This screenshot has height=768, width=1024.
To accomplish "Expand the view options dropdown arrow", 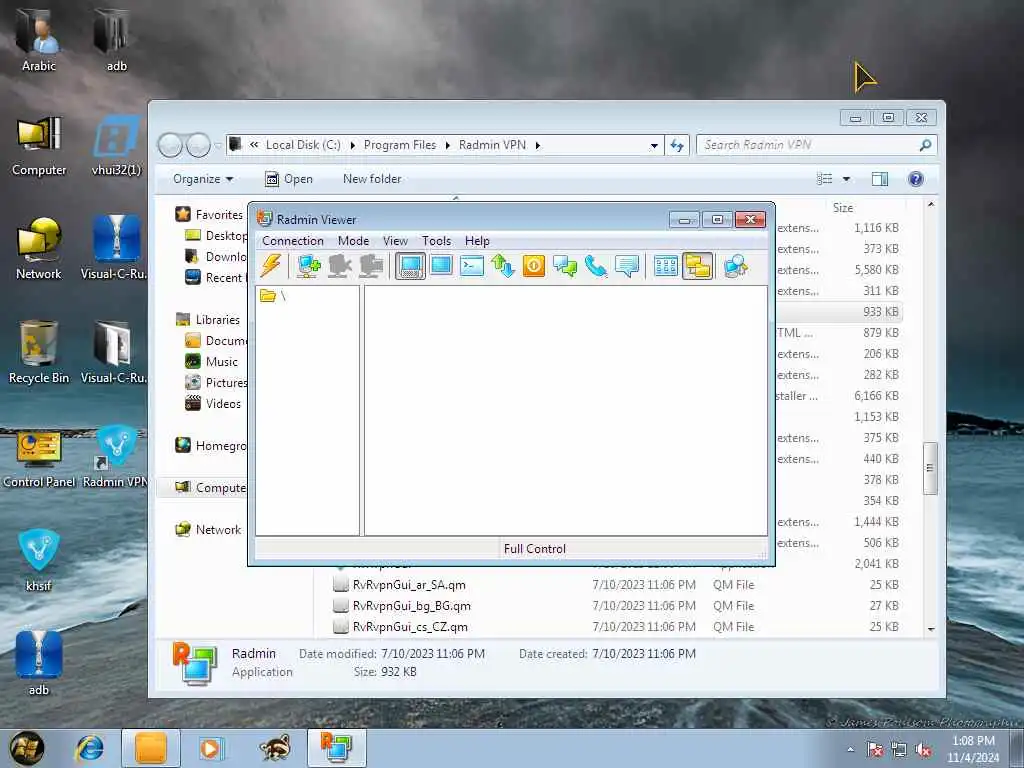I will pyautogui.click(x=846, y=179).
